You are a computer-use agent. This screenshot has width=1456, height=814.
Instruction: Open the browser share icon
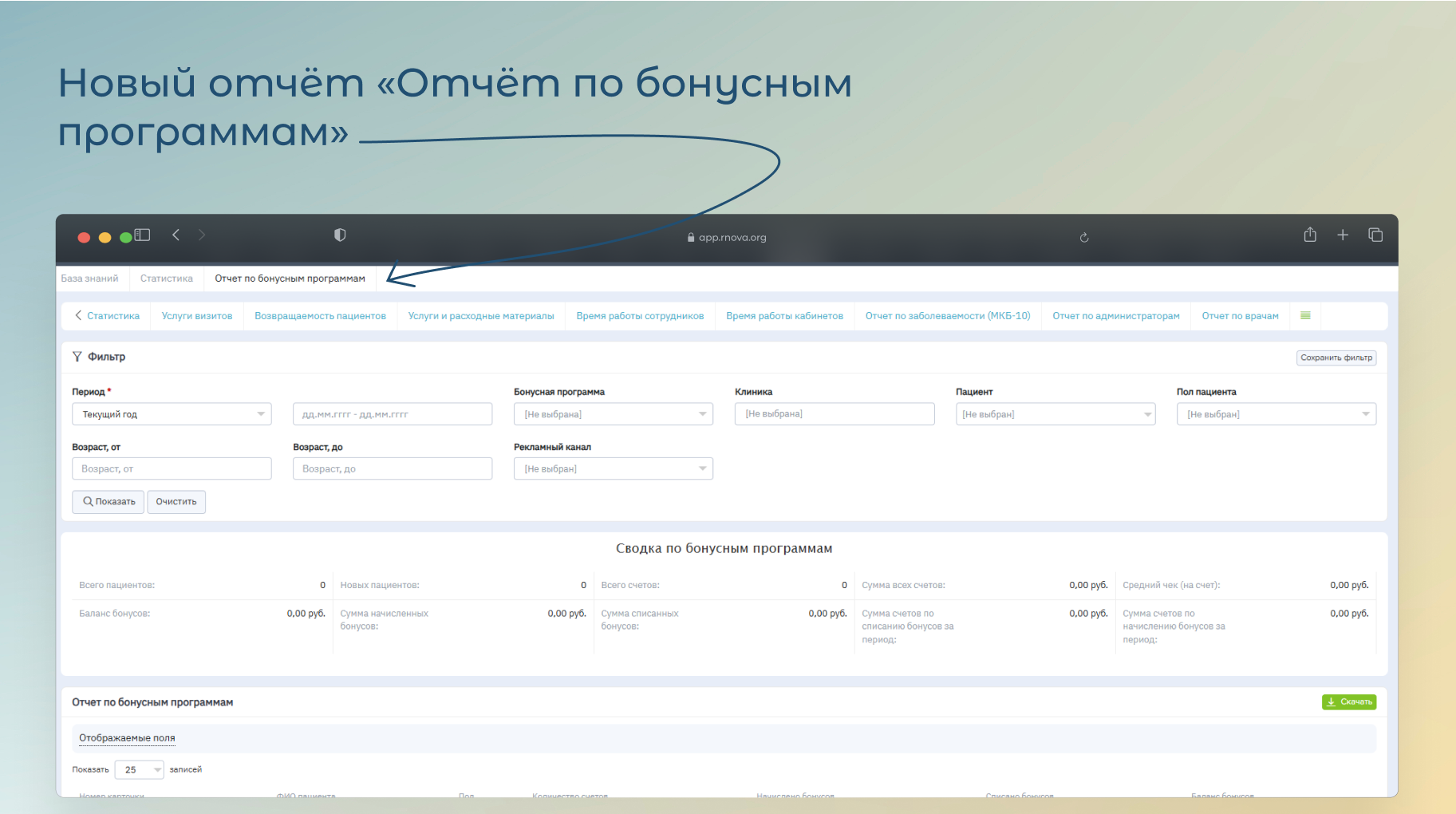pyautogui.click(x=1310, y=235)
